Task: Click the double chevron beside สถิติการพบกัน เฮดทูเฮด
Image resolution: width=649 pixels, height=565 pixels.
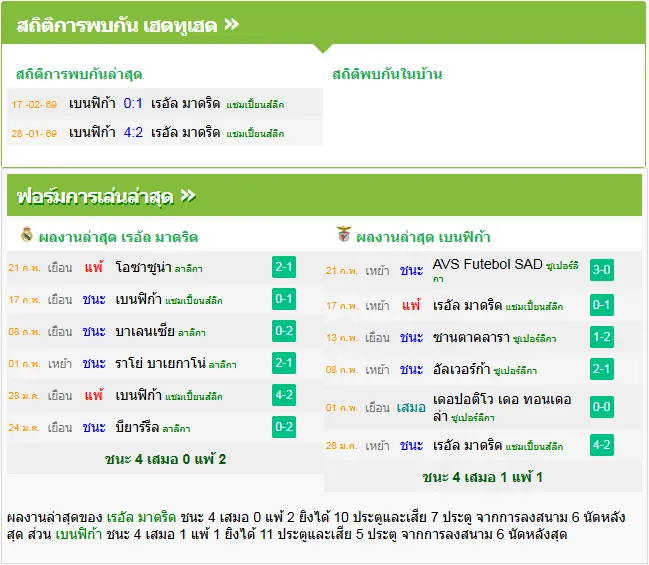Action: (231, 24)
